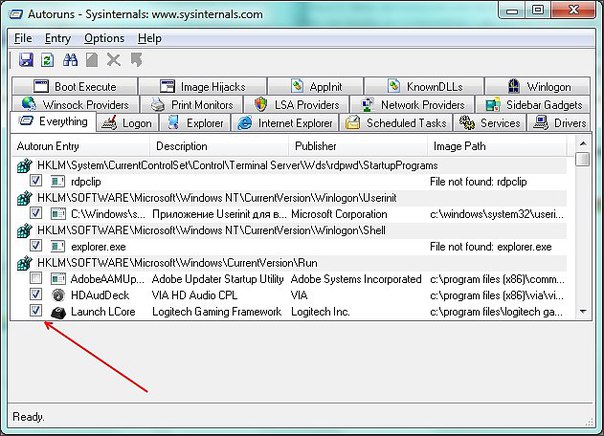Image resolution: width=604 pixels, height=436 pixels.
Task: Click registry icon of Winlogon\Userinit key
Action: pyautogui.click(x=24, y=198)
